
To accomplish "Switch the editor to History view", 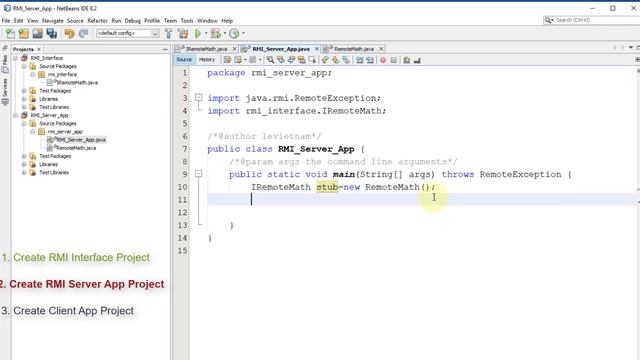I will tap(207, 60).
